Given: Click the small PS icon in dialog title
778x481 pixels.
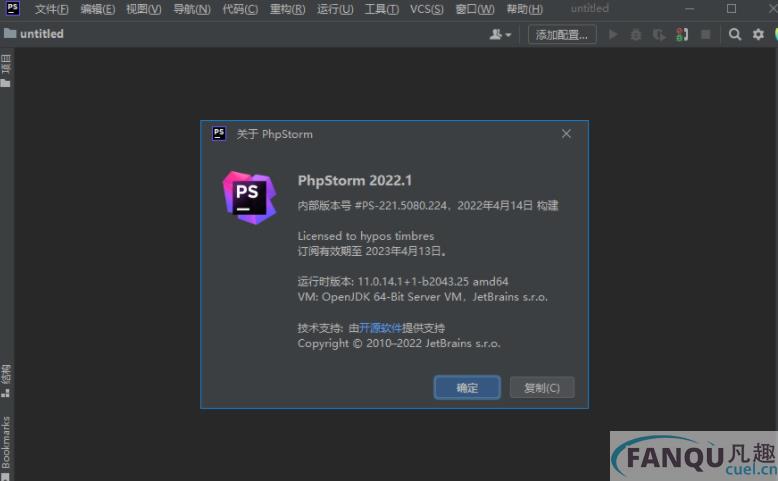Looking at the screenshot, I should (x=219, y=134).
